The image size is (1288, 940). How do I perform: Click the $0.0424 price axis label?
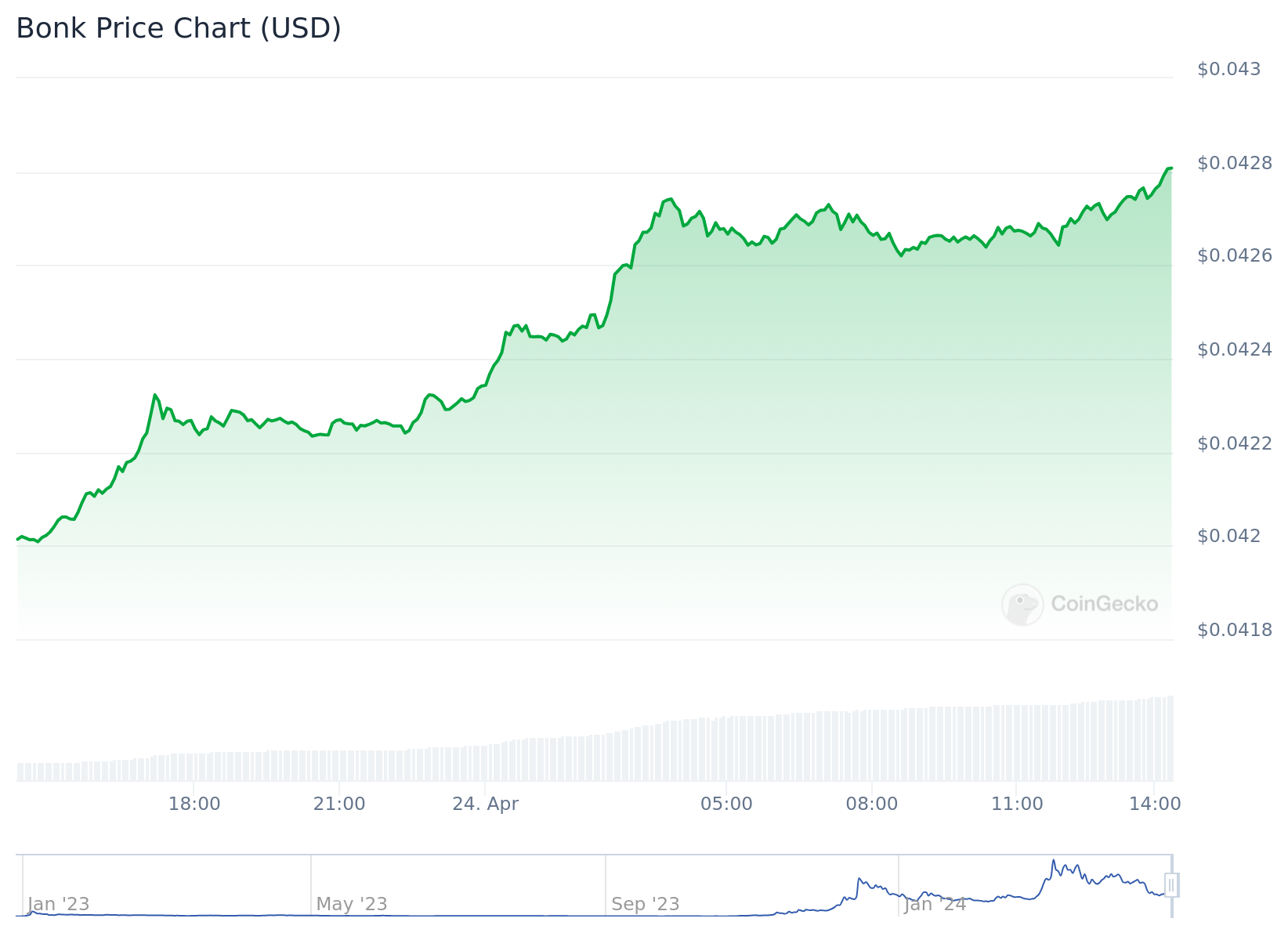point(1234,349)
